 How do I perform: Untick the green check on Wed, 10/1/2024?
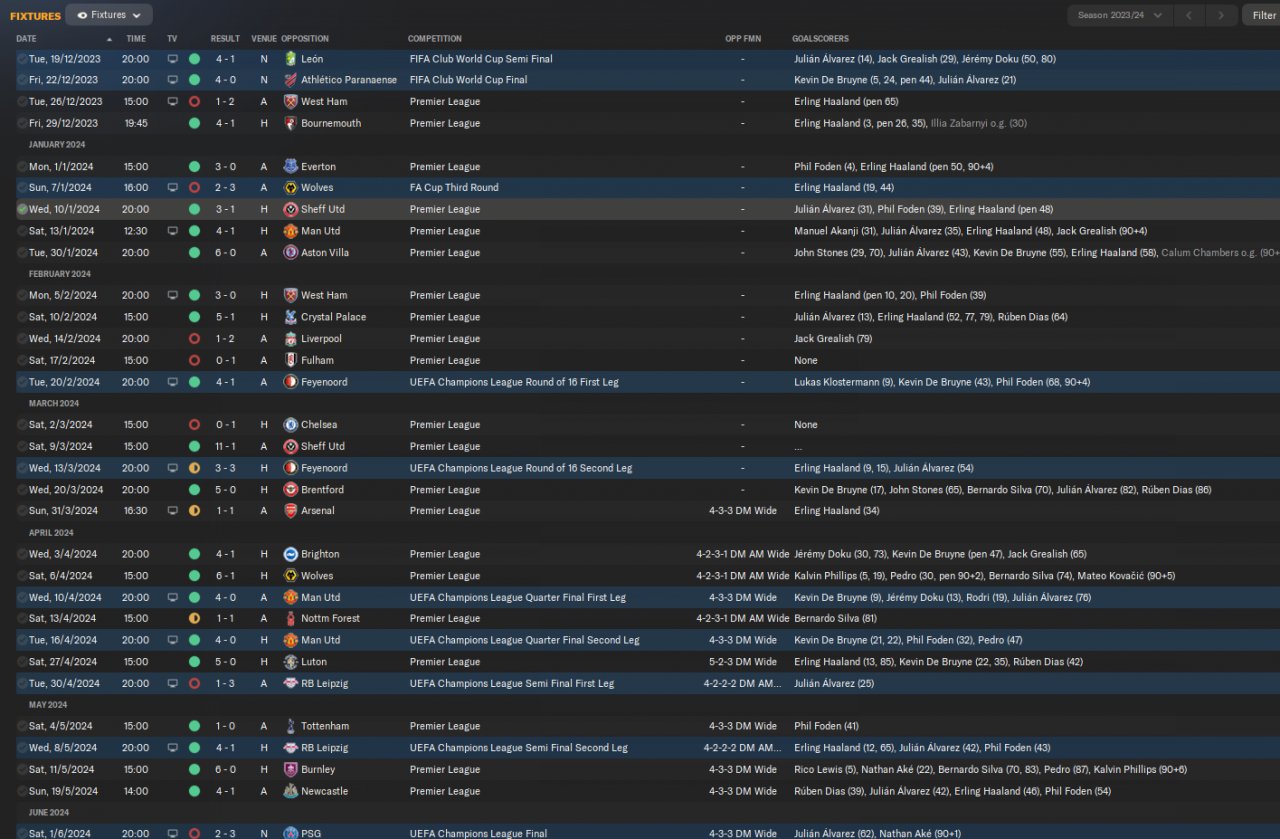click(x=22, y=210)
